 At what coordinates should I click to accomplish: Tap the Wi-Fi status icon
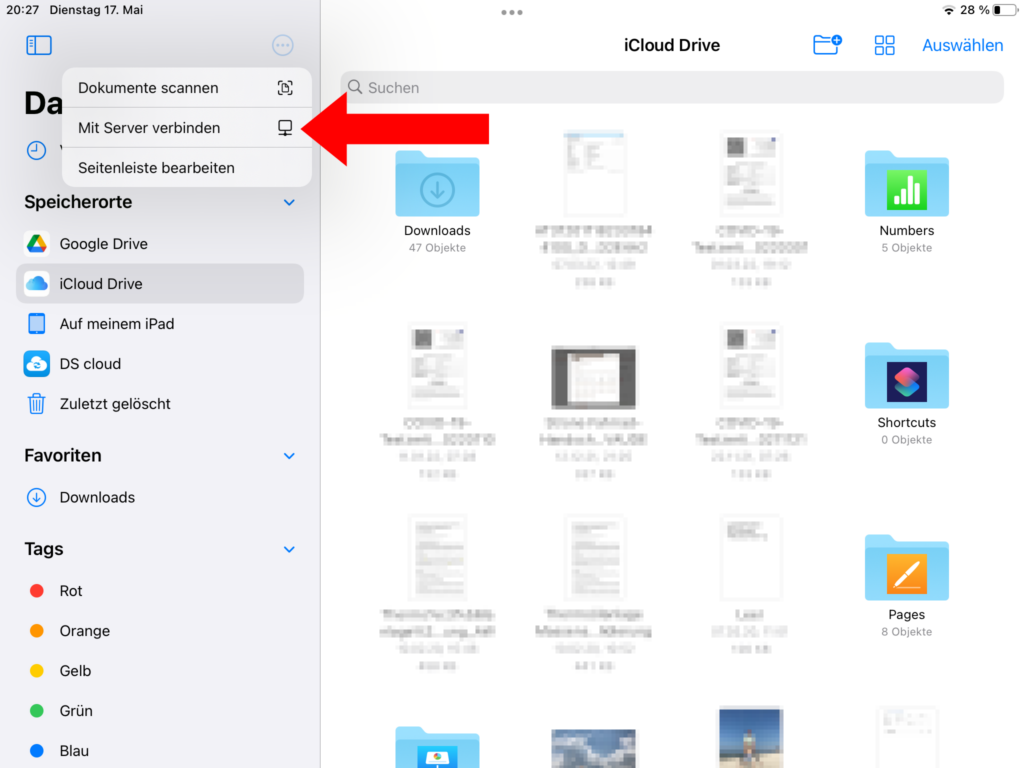pos(948,10)
